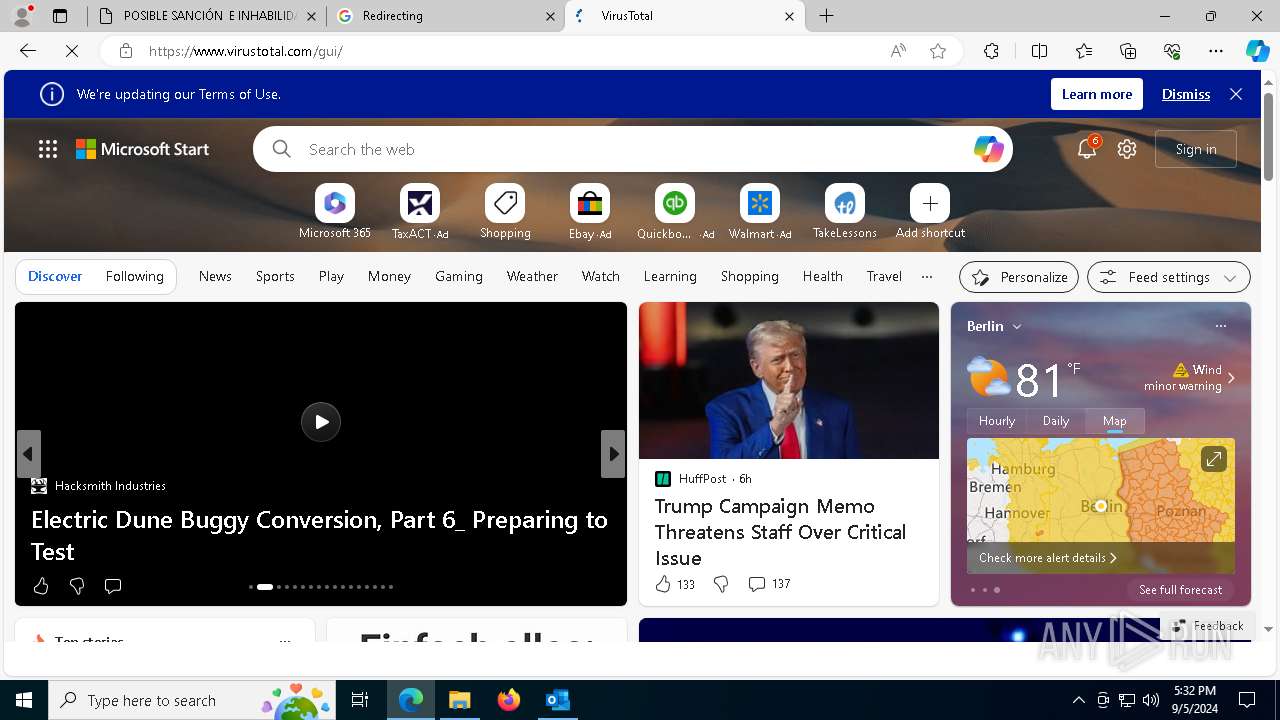Expand the weather map

(x=1213, y=459)
